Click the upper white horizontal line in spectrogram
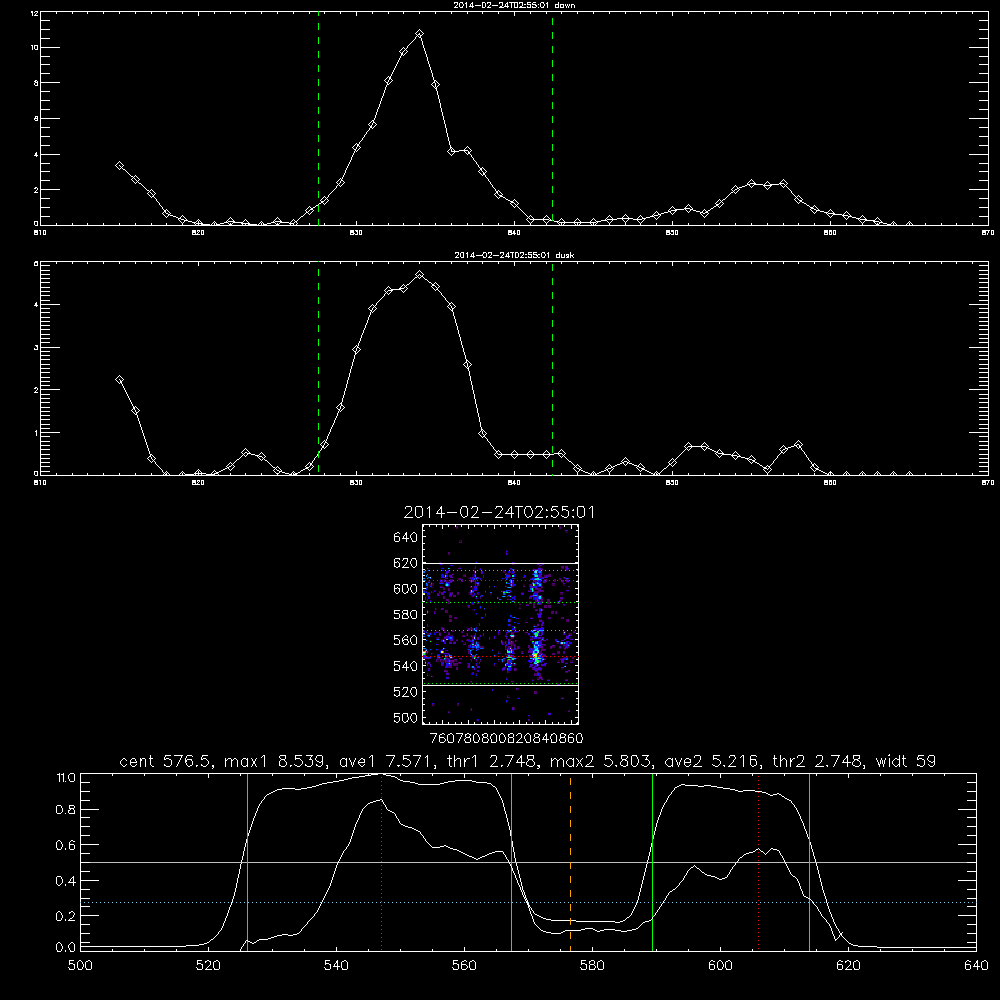This screenshot has height=1000, width=1000. coord(501,564)
